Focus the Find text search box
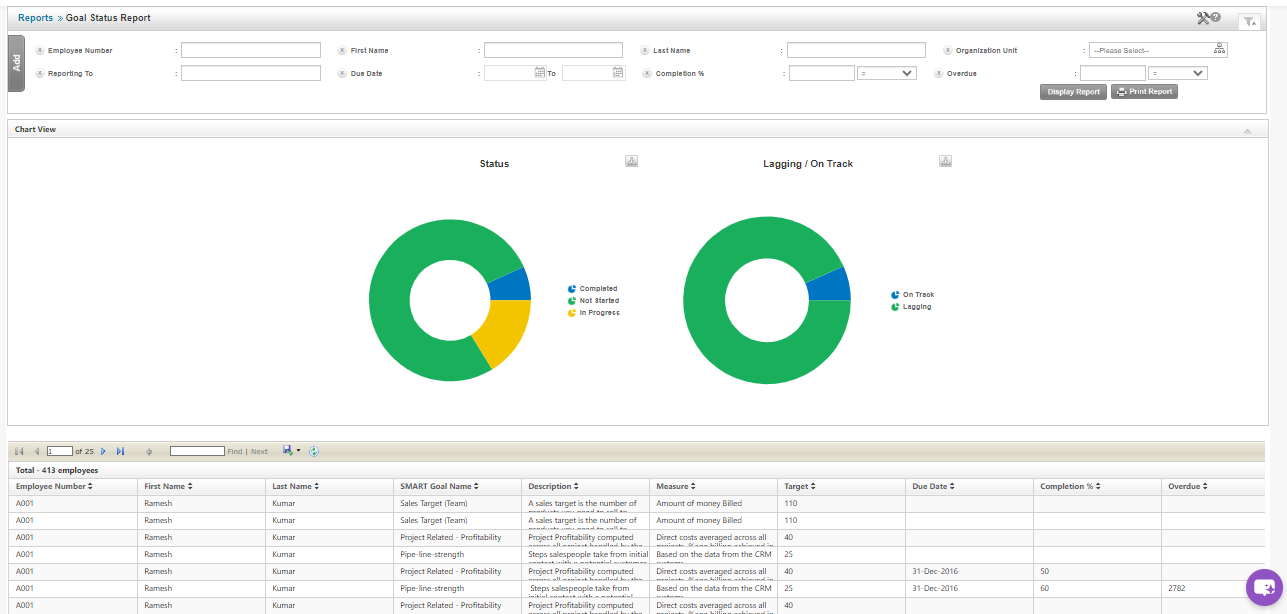1287x614 pixels. click(x=197, y=452)
